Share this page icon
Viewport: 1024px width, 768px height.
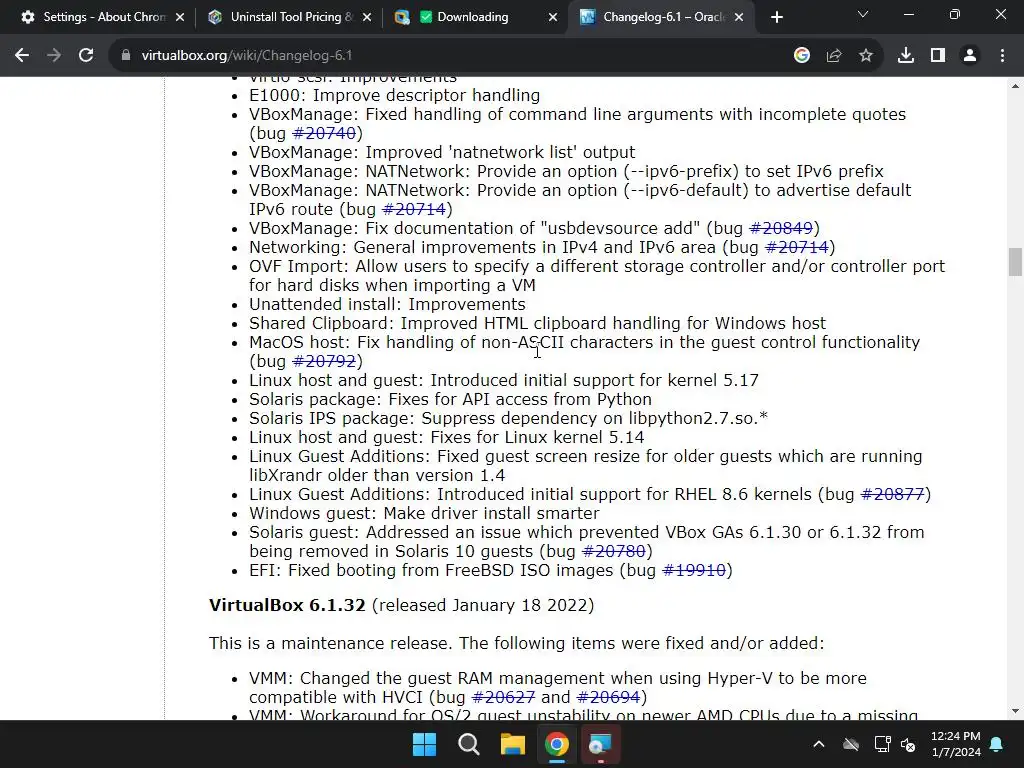(x=834, y=56)
